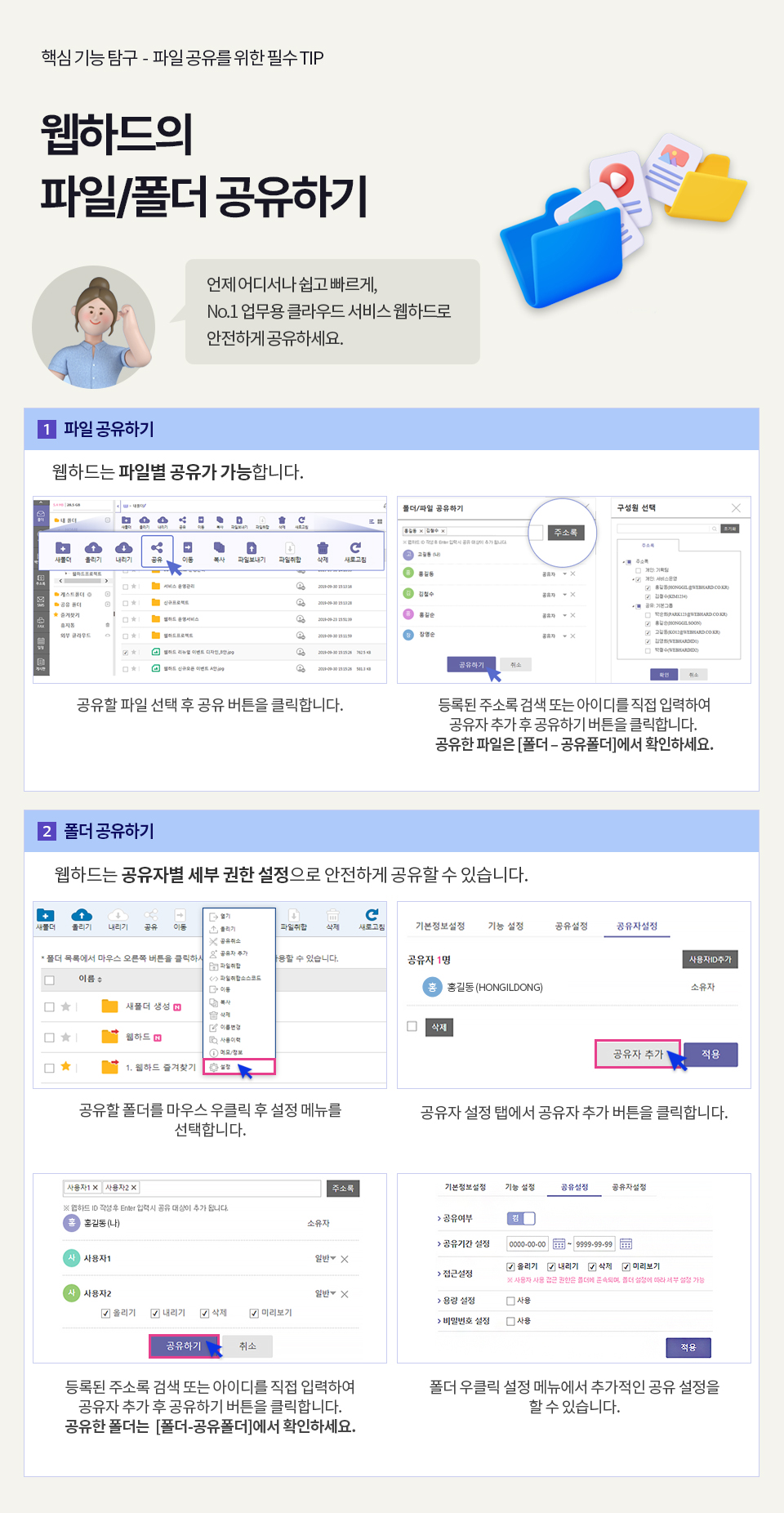Click the 새폴더 icon in the enlarged file toolbar
Screen dimensions: 784x1513
click(63, 547)
